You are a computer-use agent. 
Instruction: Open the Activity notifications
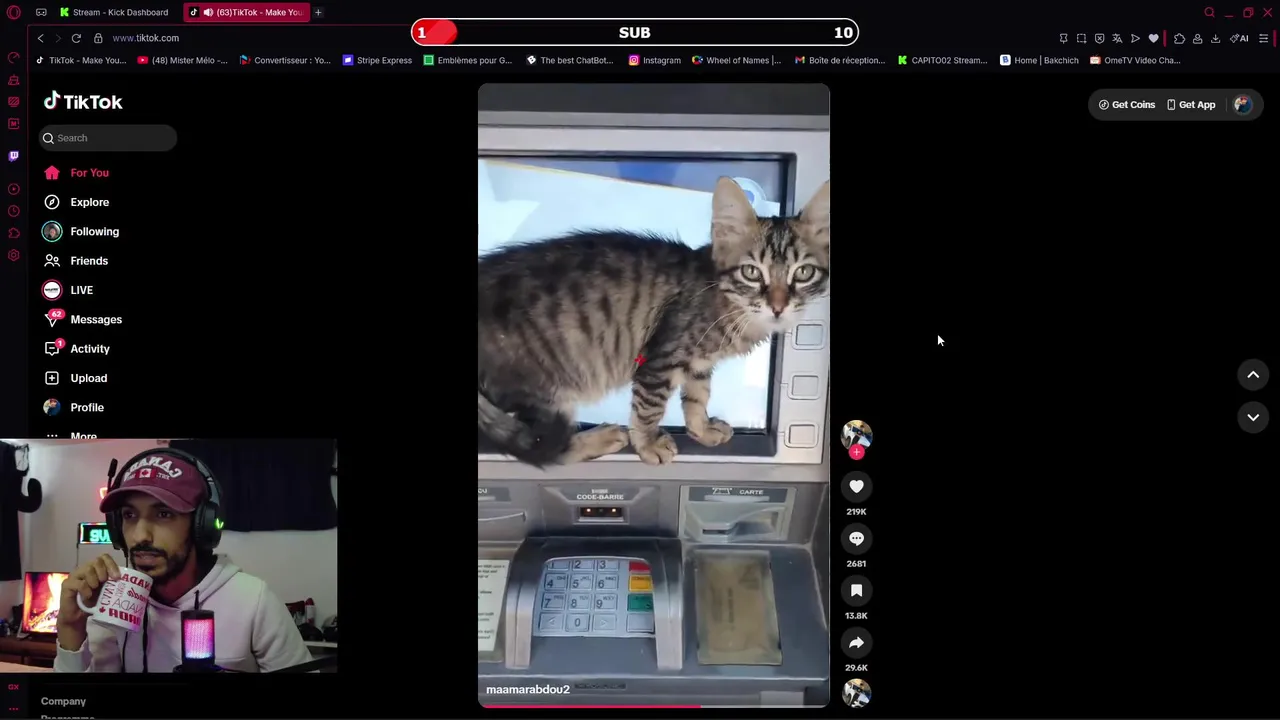coord(76,349)
